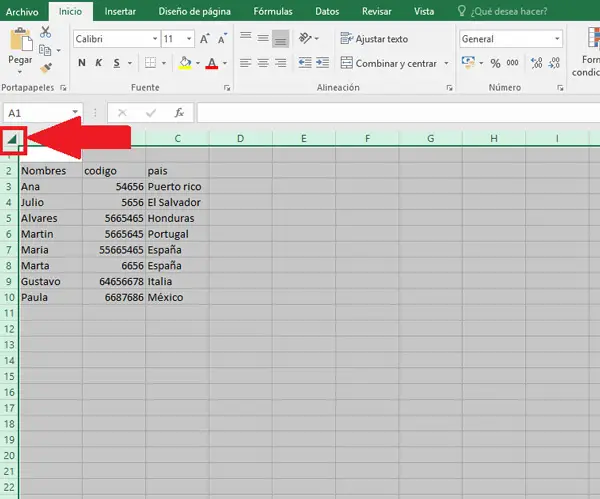Open the General number format dropdown
Image resolution: width=600 pixels, height=499 pixels.
[557, 39]
